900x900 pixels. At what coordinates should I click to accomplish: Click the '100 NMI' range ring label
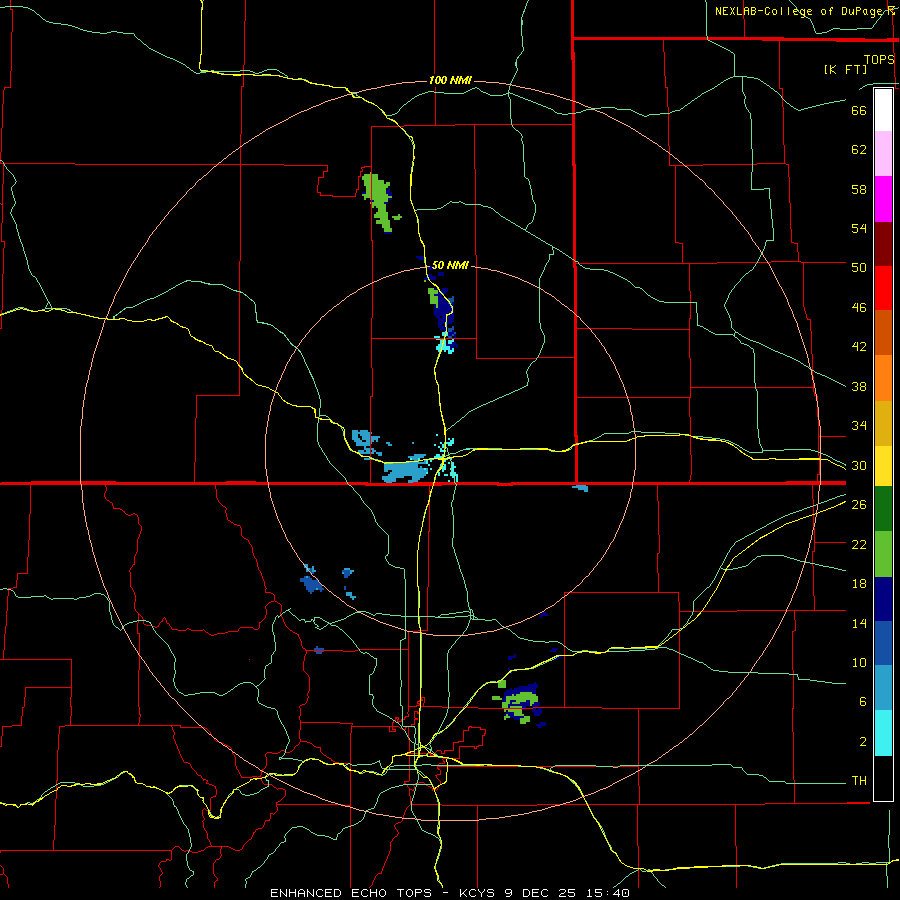pyautogui.click(x=450, y=80)
